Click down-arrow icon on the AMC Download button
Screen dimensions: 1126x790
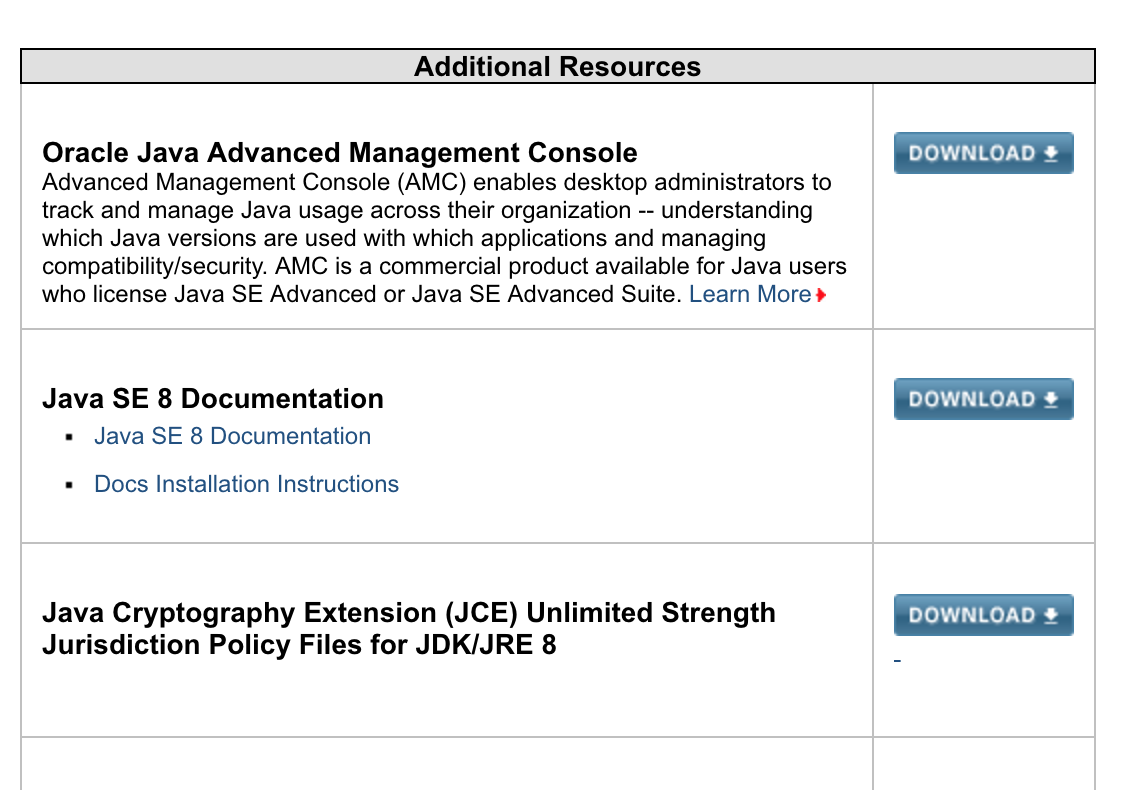pyautogui.click(x=1050, y=153)
